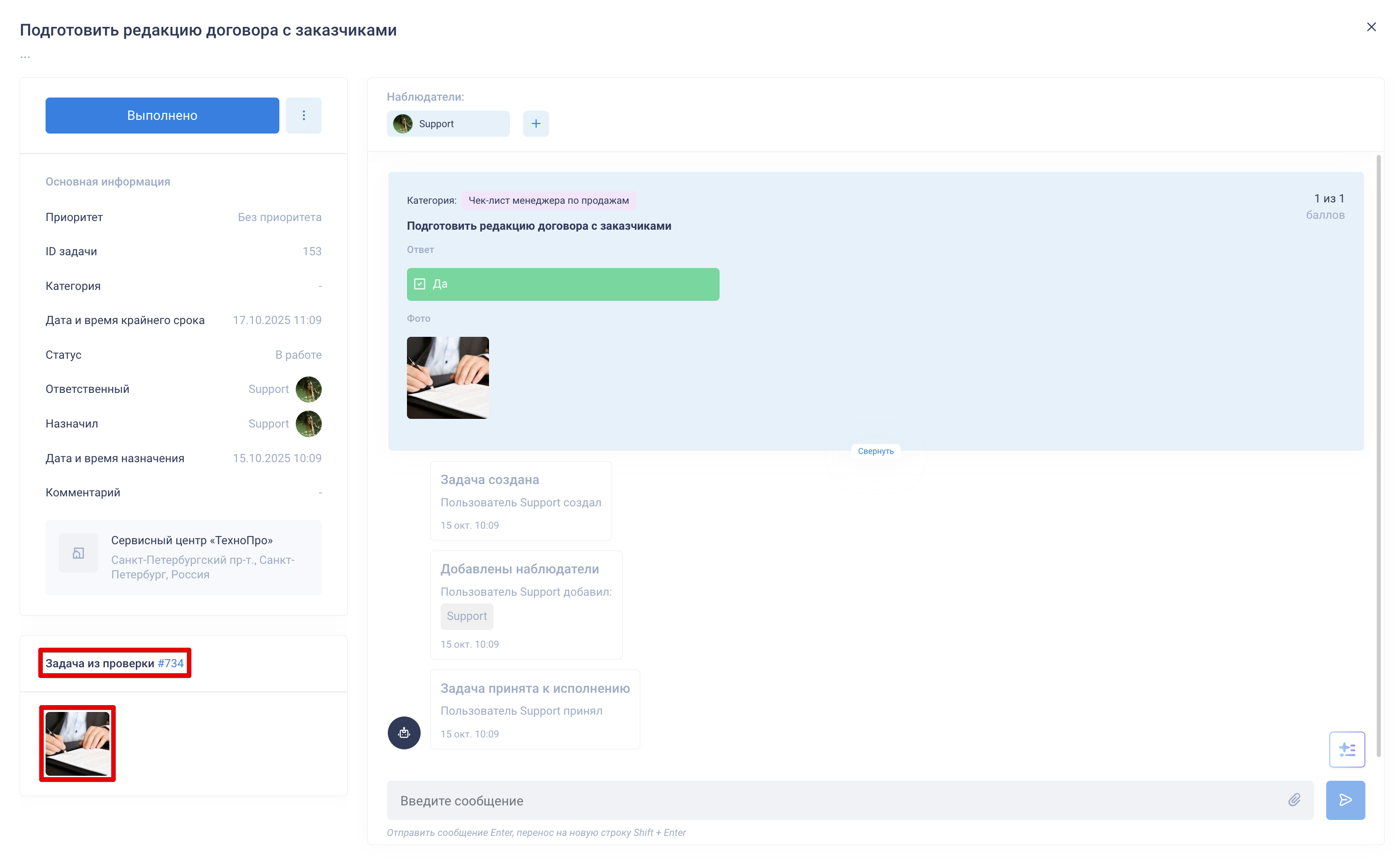Open the linked inspection #734

pyautogui.click(x=170, y=663)
